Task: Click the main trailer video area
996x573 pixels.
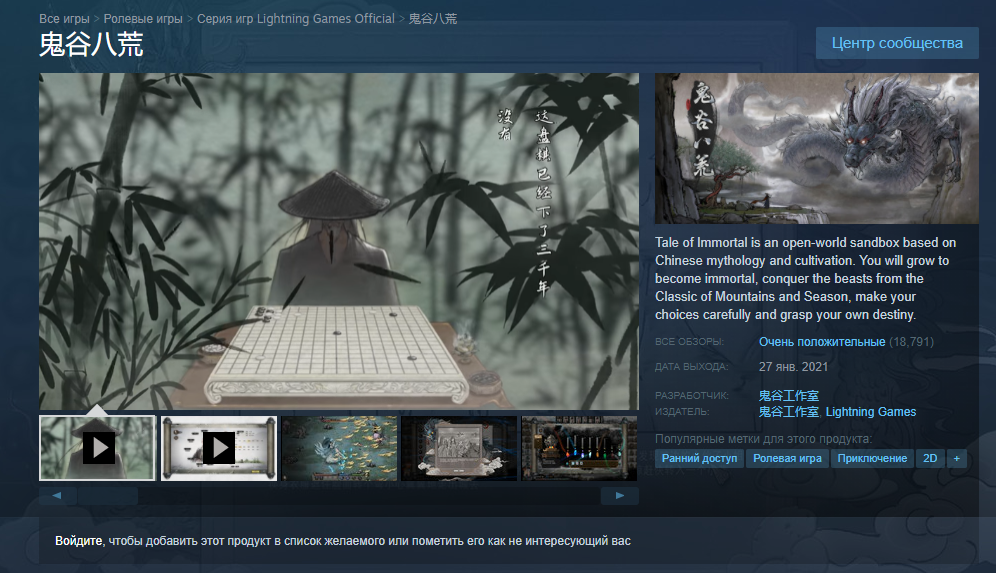Action: point(339,241)
